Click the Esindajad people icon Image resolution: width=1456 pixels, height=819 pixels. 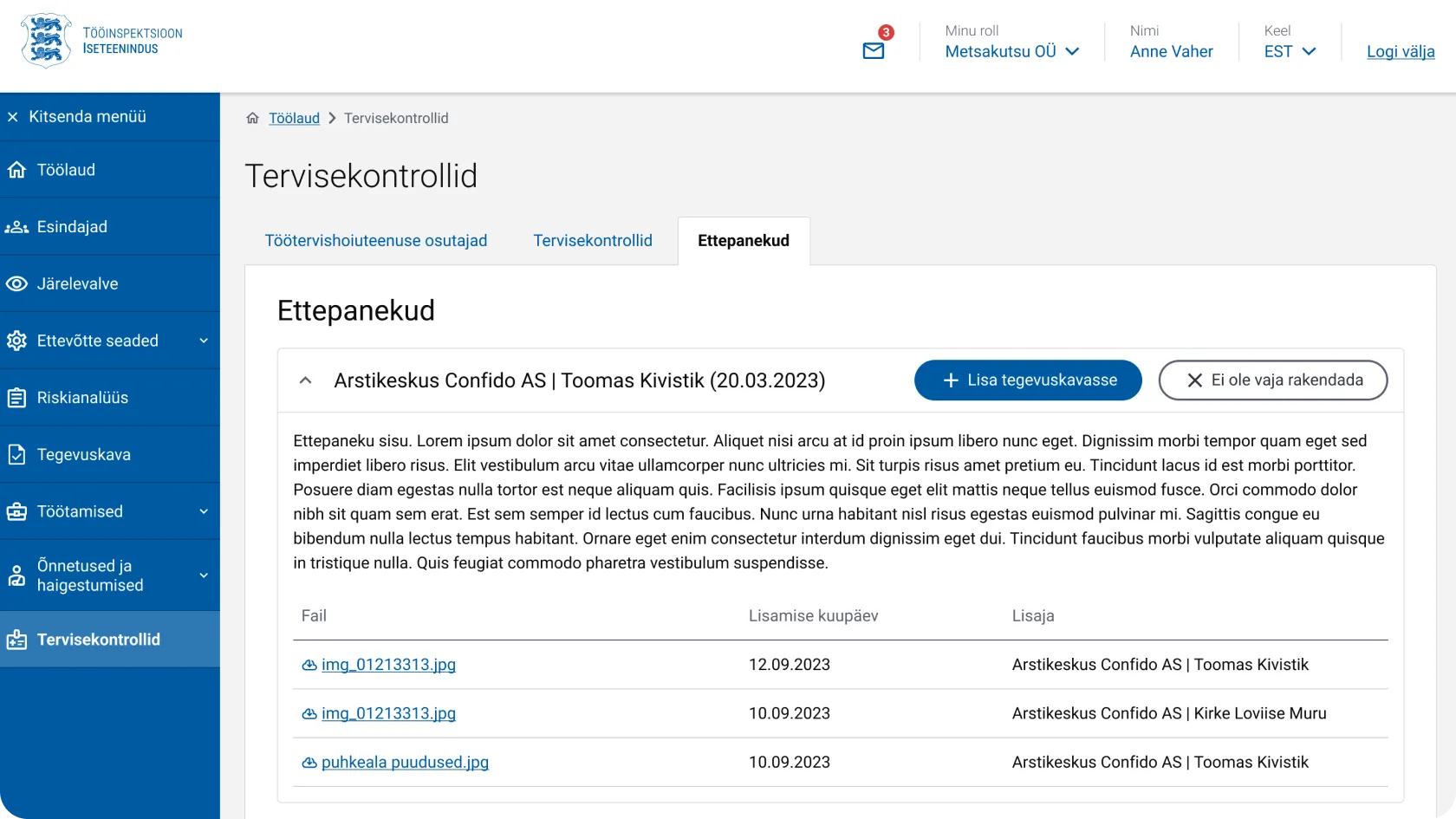(x=16, y=227)
